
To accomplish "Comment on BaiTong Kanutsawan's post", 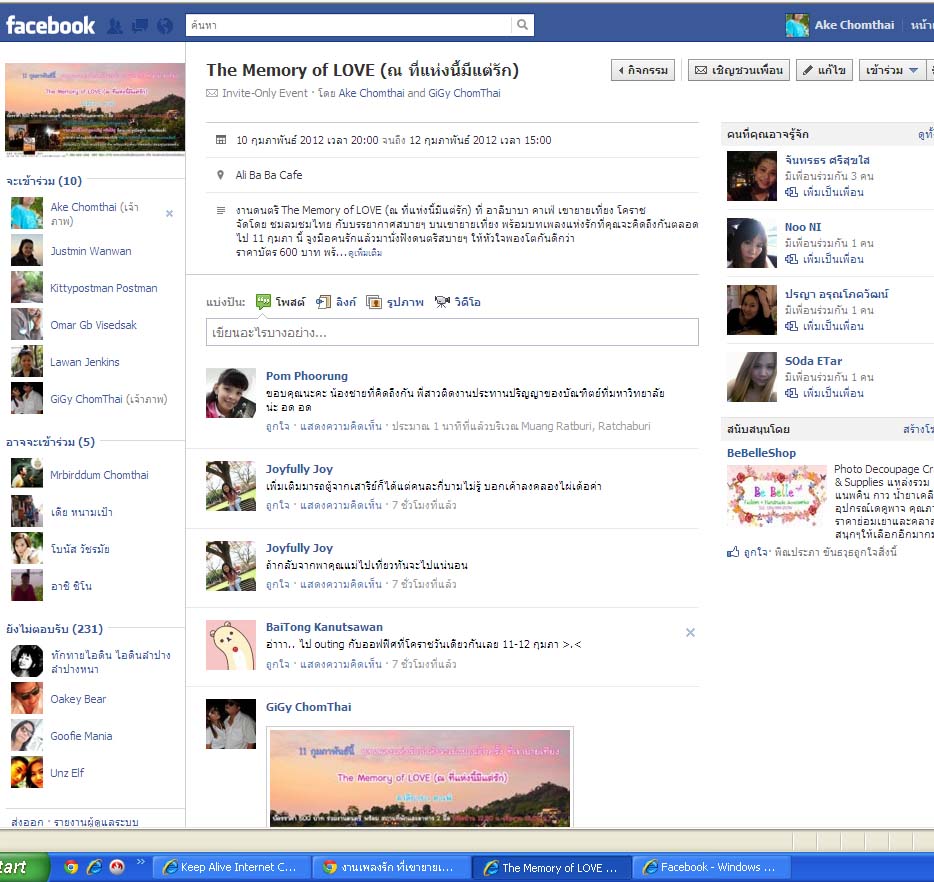I will (341, 664).
